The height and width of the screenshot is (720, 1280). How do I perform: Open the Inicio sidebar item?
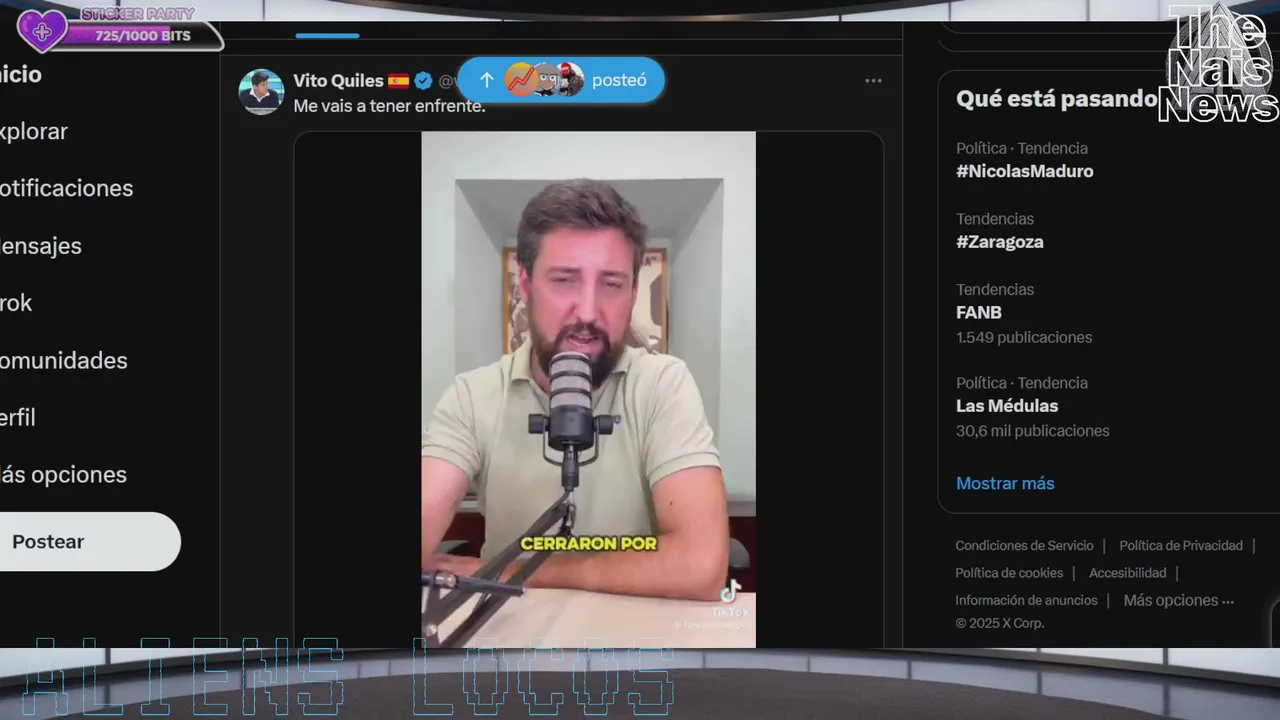pyautogui.click(x=20, y=74)
